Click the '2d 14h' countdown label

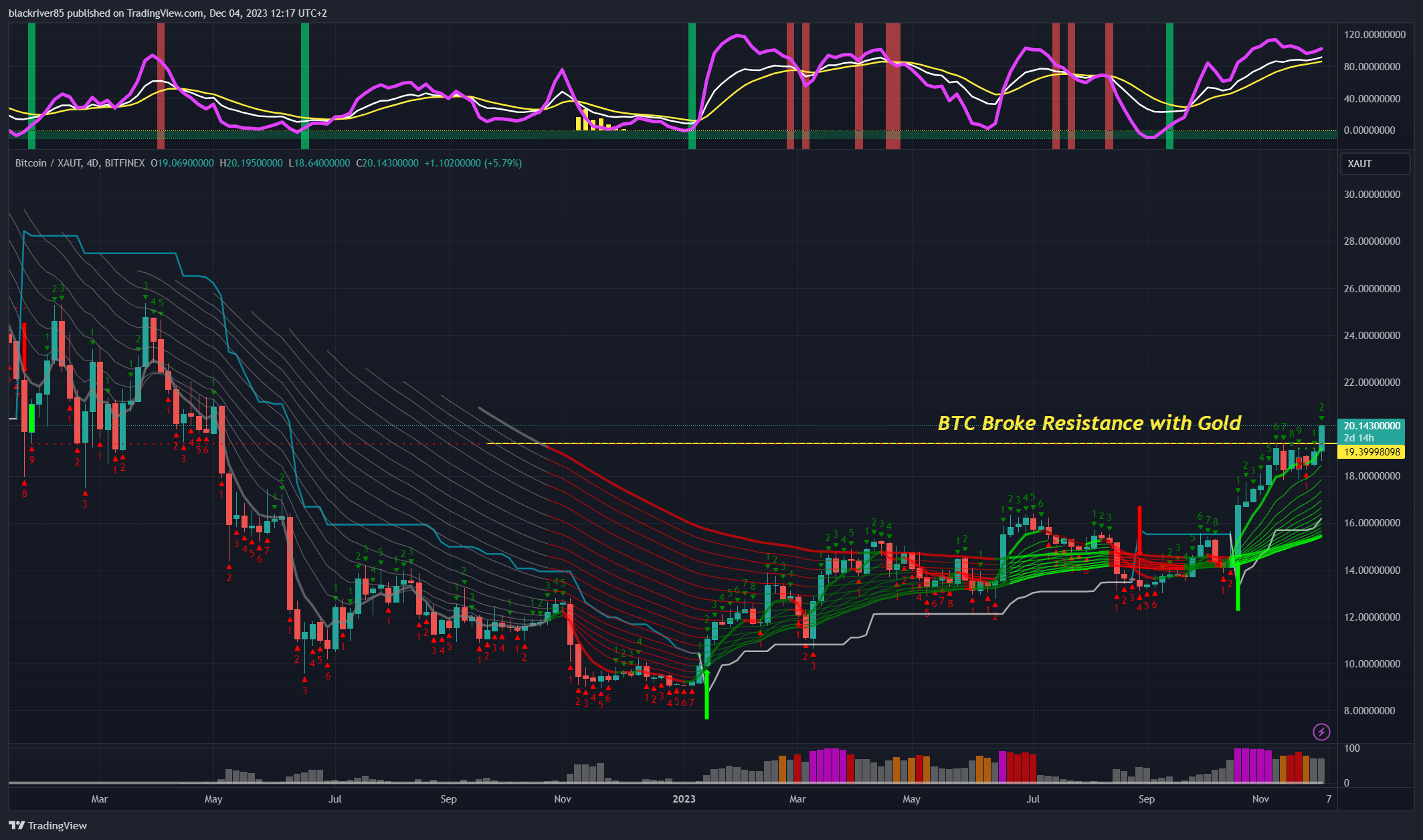[x=1359, y=438]
